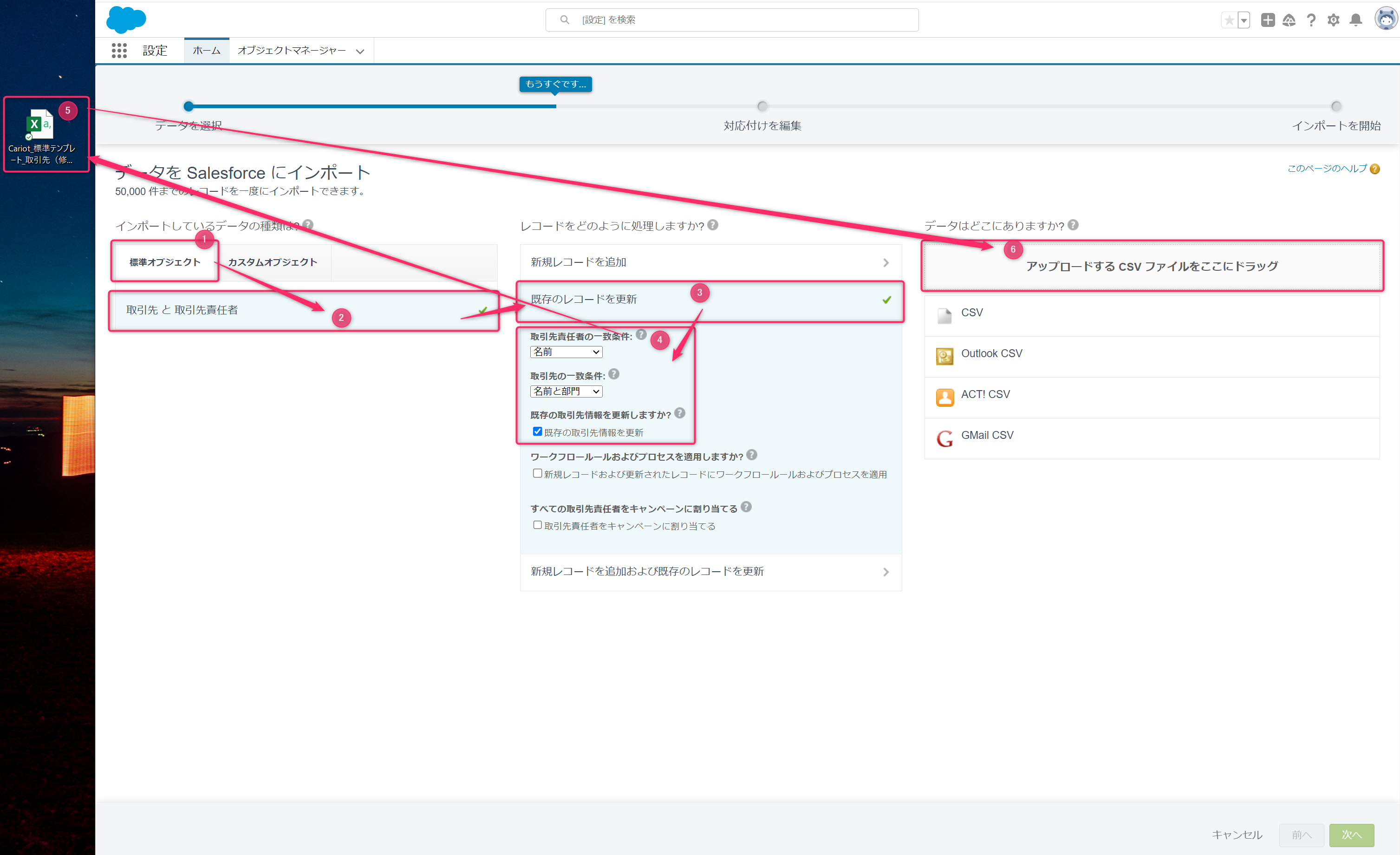The image size is (1400, 855).
Task: Open 取引先責任者の一致条件 dropdown showing 名前
Action: (x=566, y=352)
